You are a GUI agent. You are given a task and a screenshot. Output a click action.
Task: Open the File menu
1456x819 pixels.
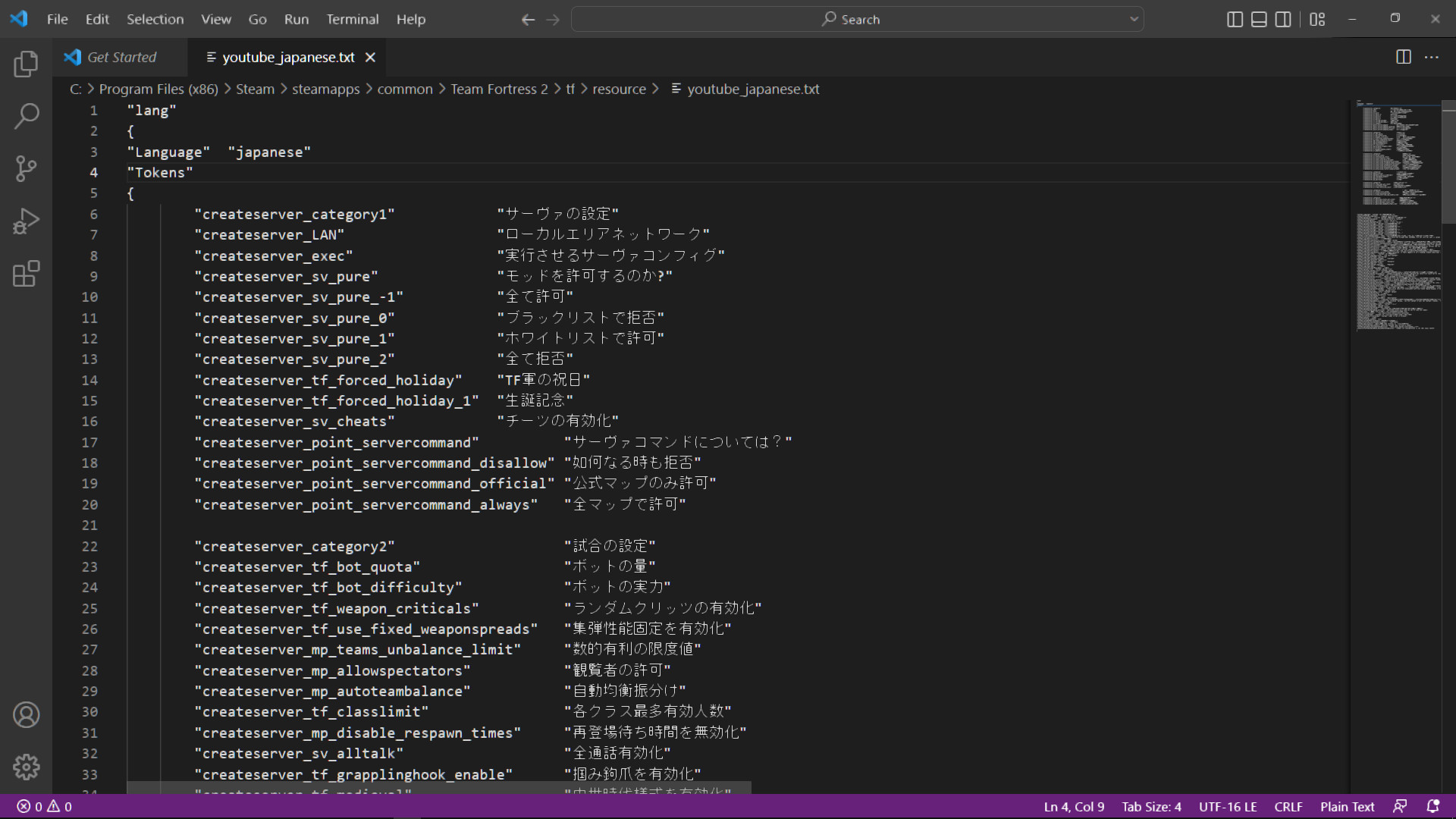57,20
